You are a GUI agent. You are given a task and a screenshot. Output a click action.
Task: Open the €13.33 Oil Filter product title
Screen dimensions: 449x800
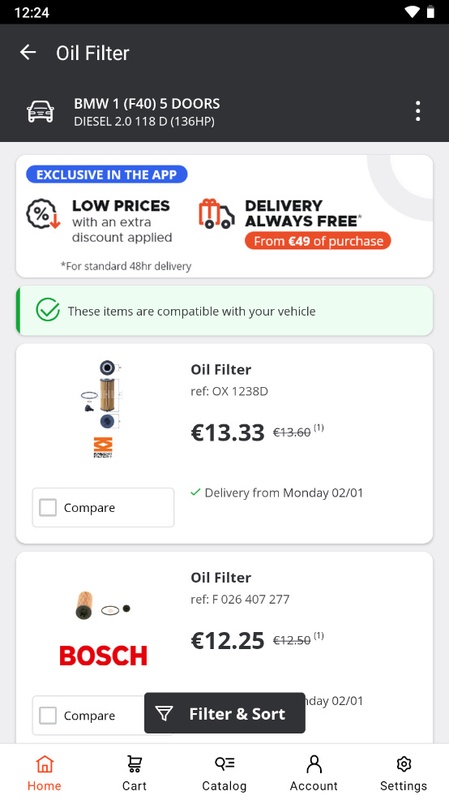coord(221,369)
